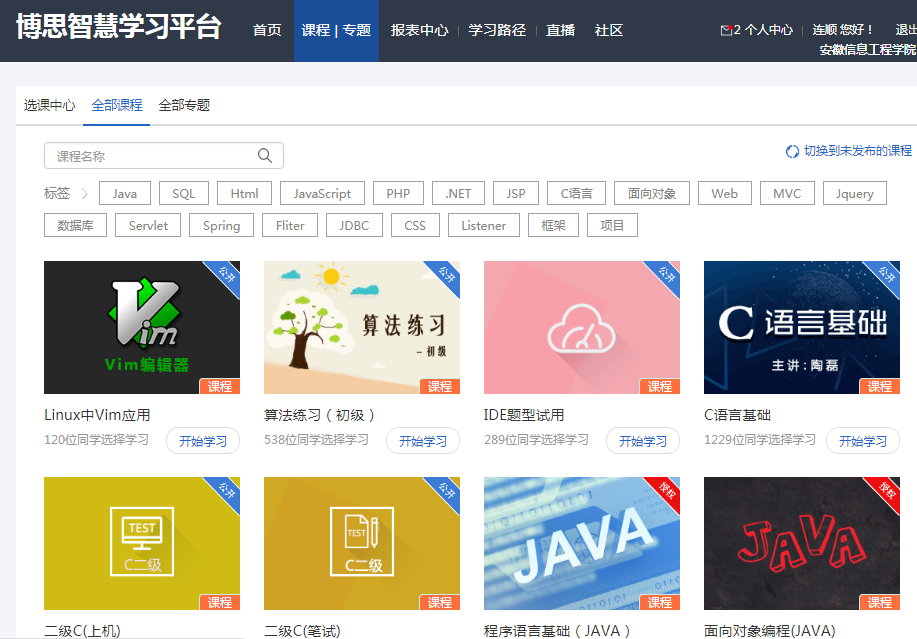917x639 pixels.
Task: Open the Vim course cover thumbnail
Action: coord(141,327)
